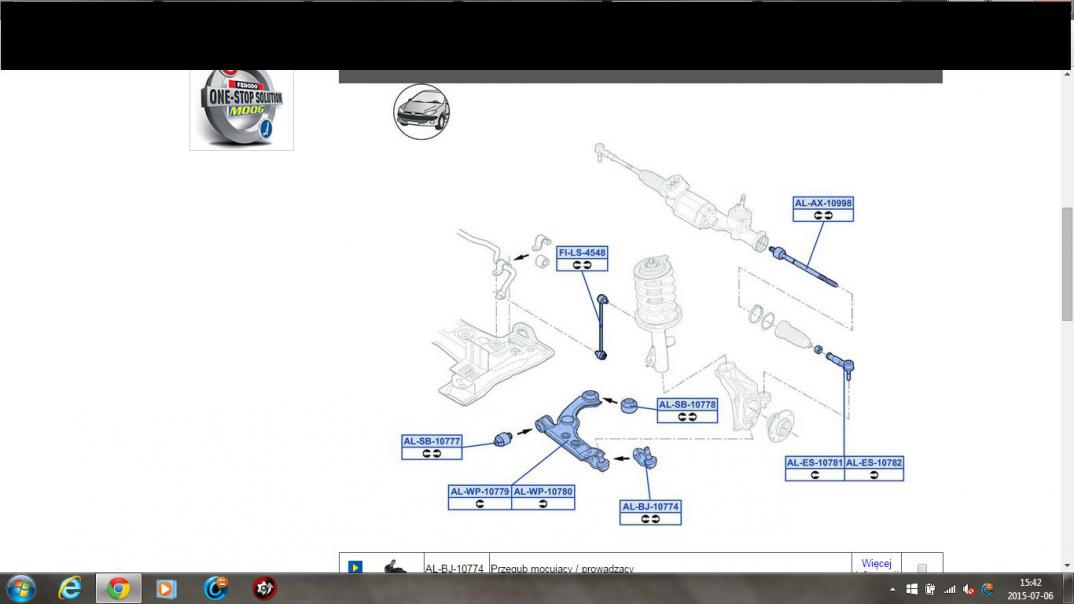Click the blue tie rod end part
Viewport: 1074px width, 604px height.
841,364
